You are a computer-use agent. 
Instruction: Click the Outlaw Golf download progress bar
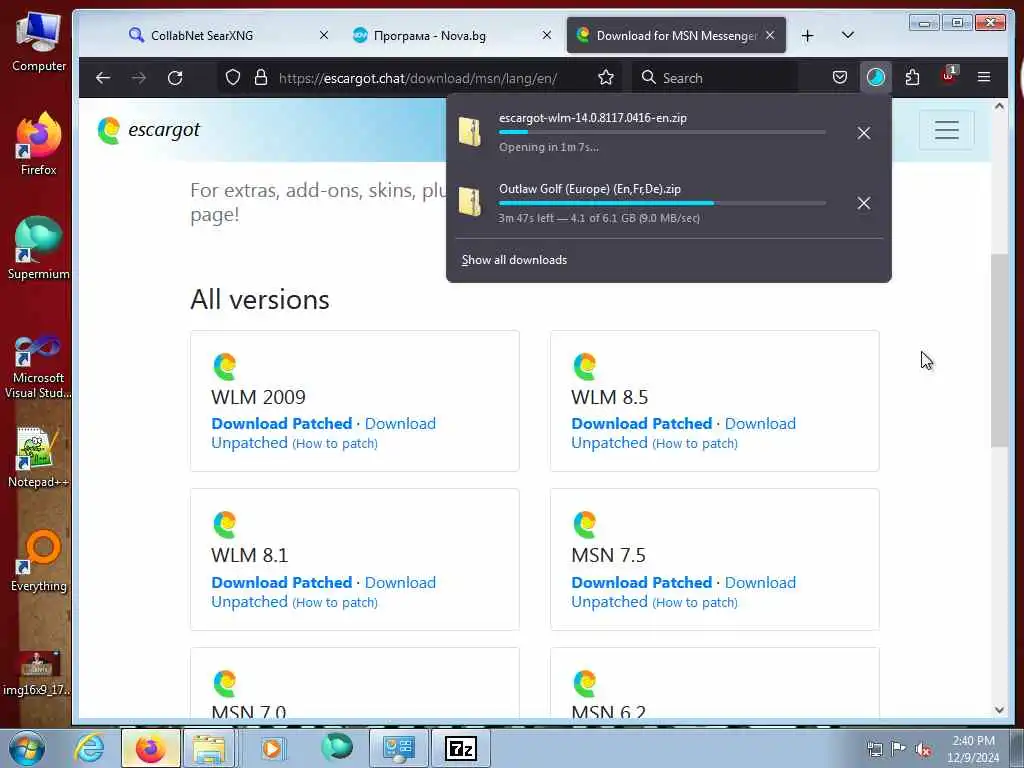pyautogui.click(x=662, y=203)
